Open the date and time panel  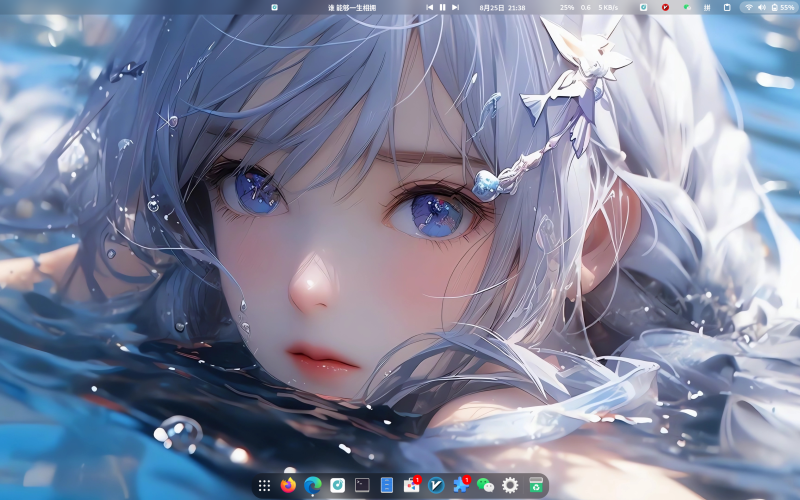tap(502, 7)
